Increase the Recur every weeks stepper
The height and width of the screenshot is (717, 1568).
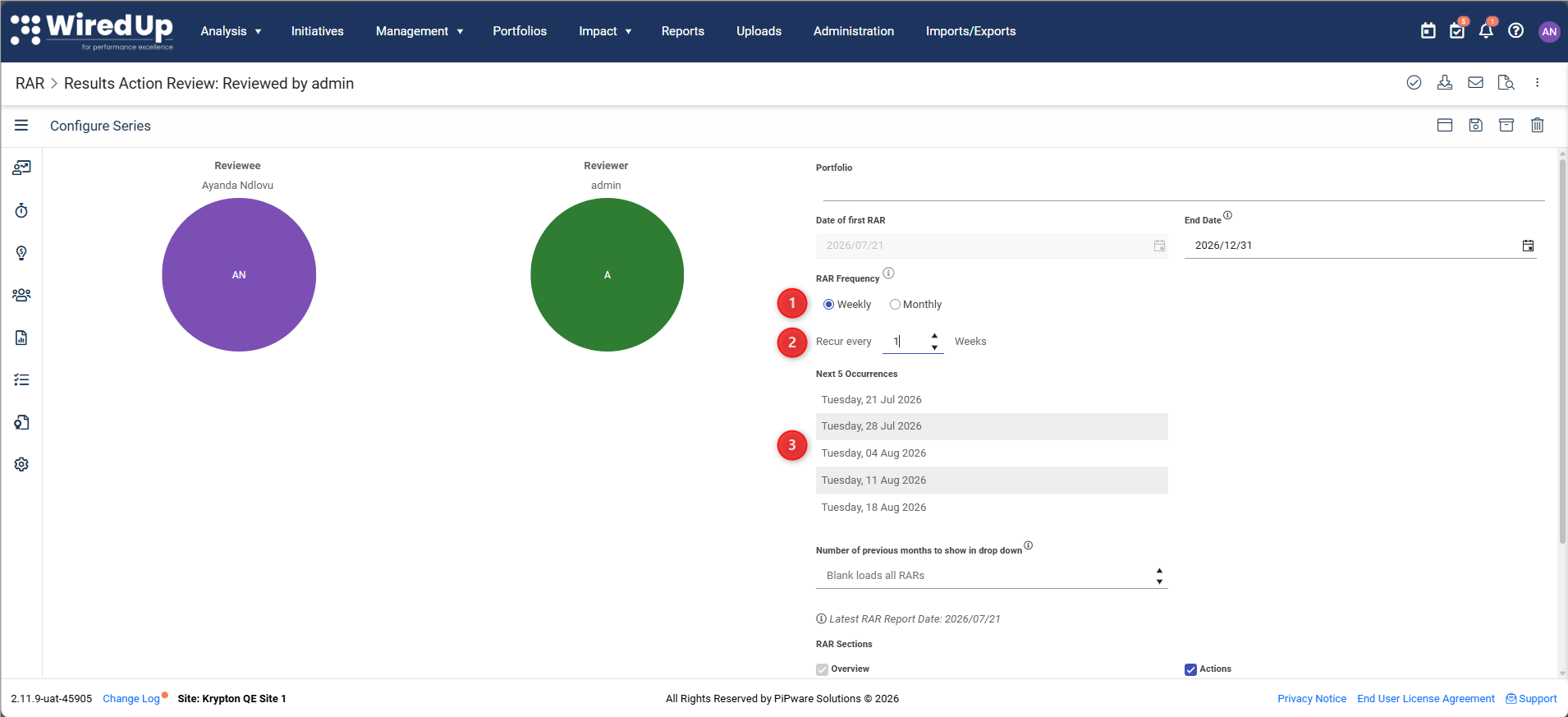(x=934, y=336)
